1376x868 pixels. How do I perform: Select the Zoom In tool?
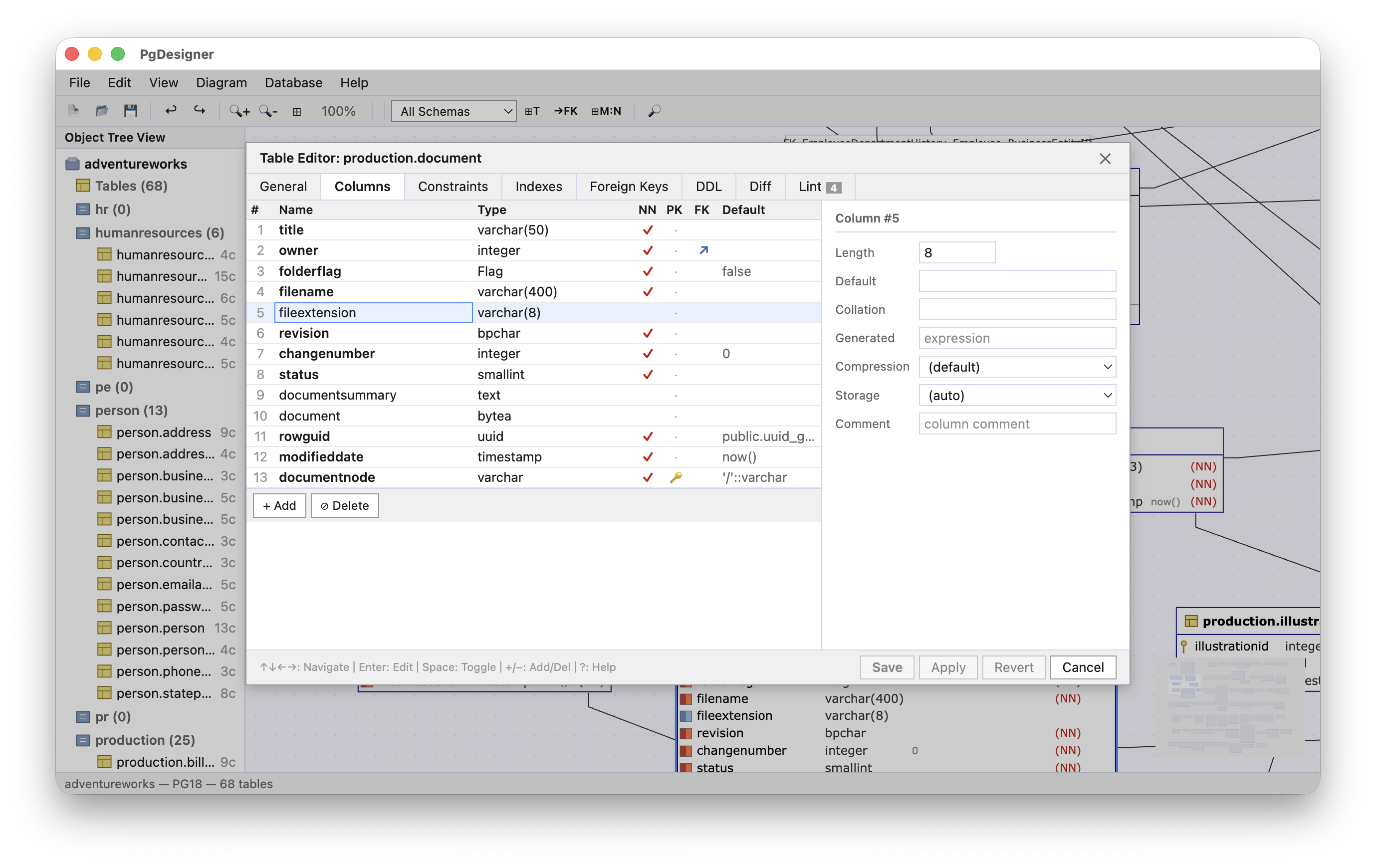(239, 111)
